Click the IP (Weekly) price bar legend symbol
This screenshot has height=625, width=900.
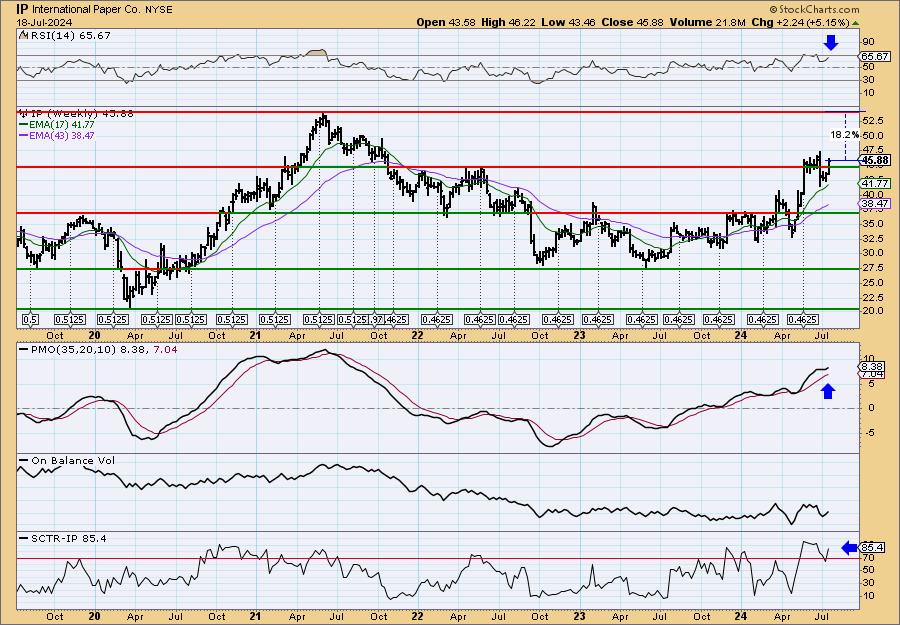(x=23, y=114)
